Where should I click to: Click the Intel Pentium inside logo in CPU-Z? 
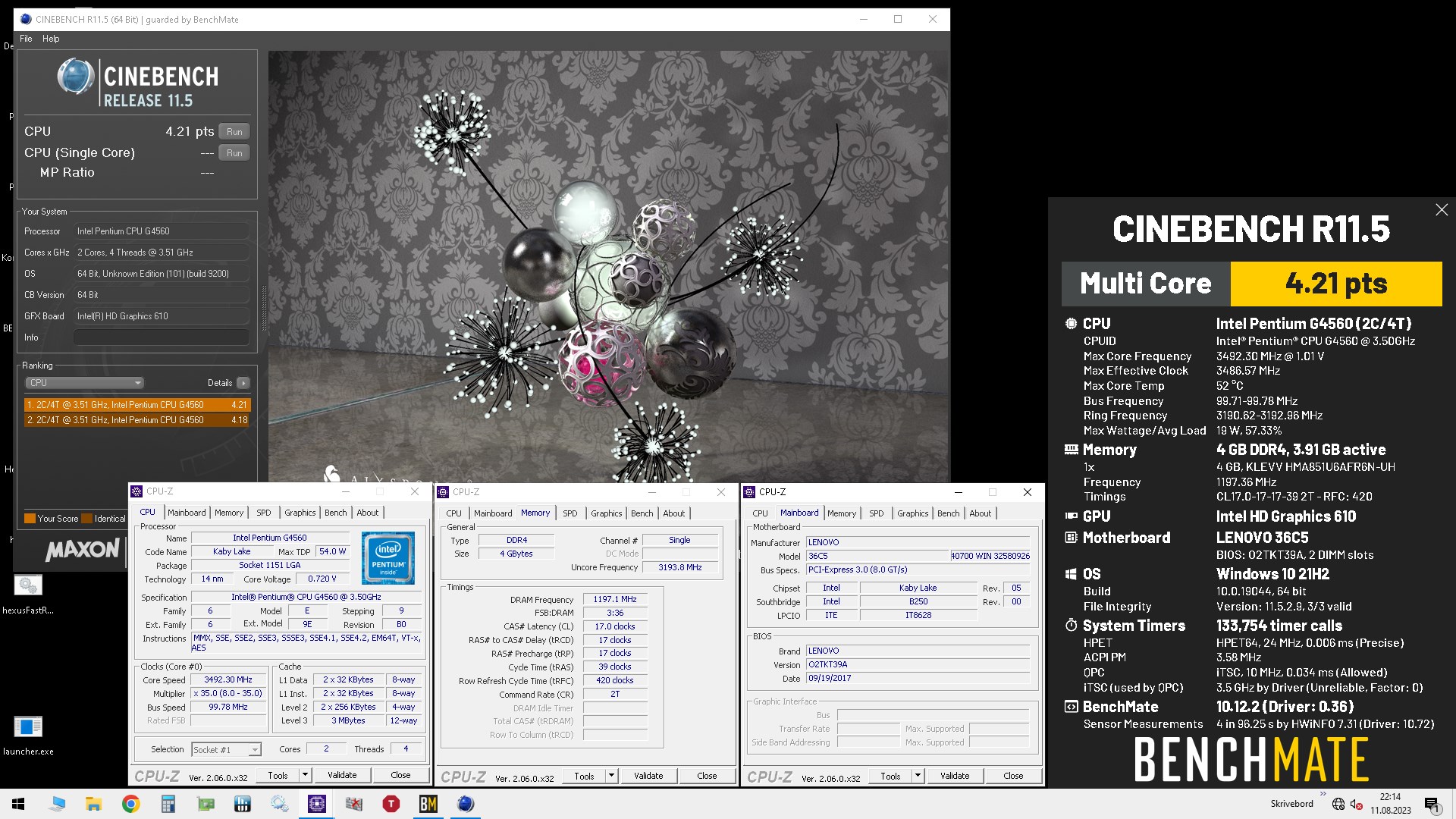[388, 558]
